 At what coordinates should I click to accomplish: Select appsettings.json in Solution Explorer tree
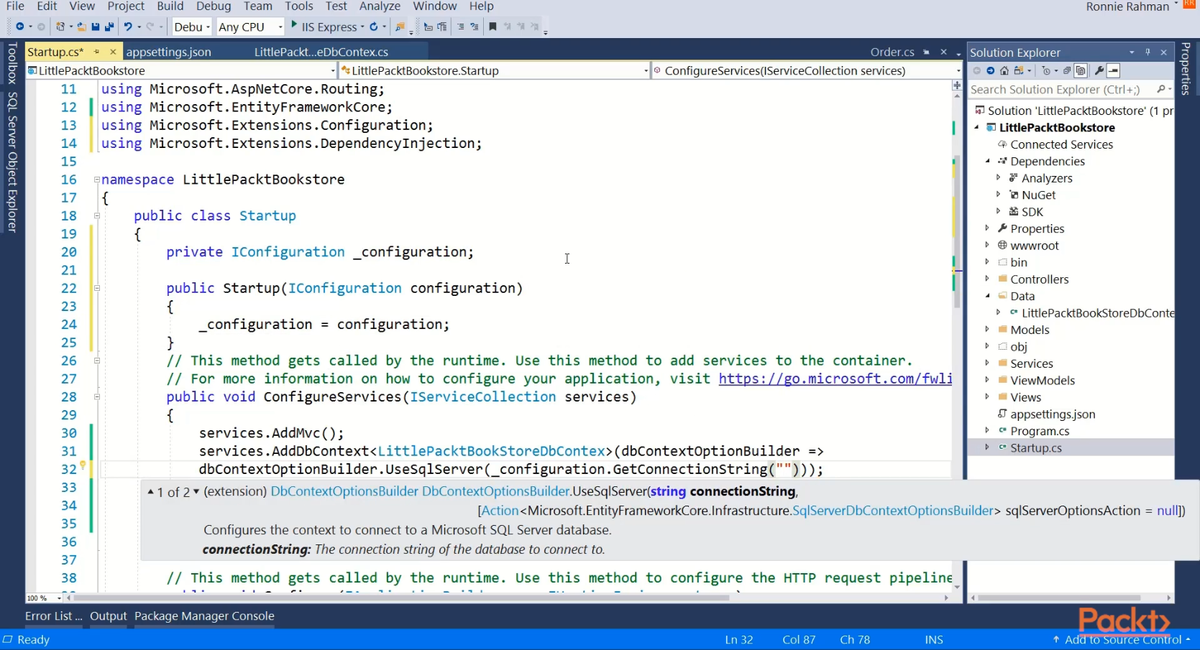click(1053, 414)
